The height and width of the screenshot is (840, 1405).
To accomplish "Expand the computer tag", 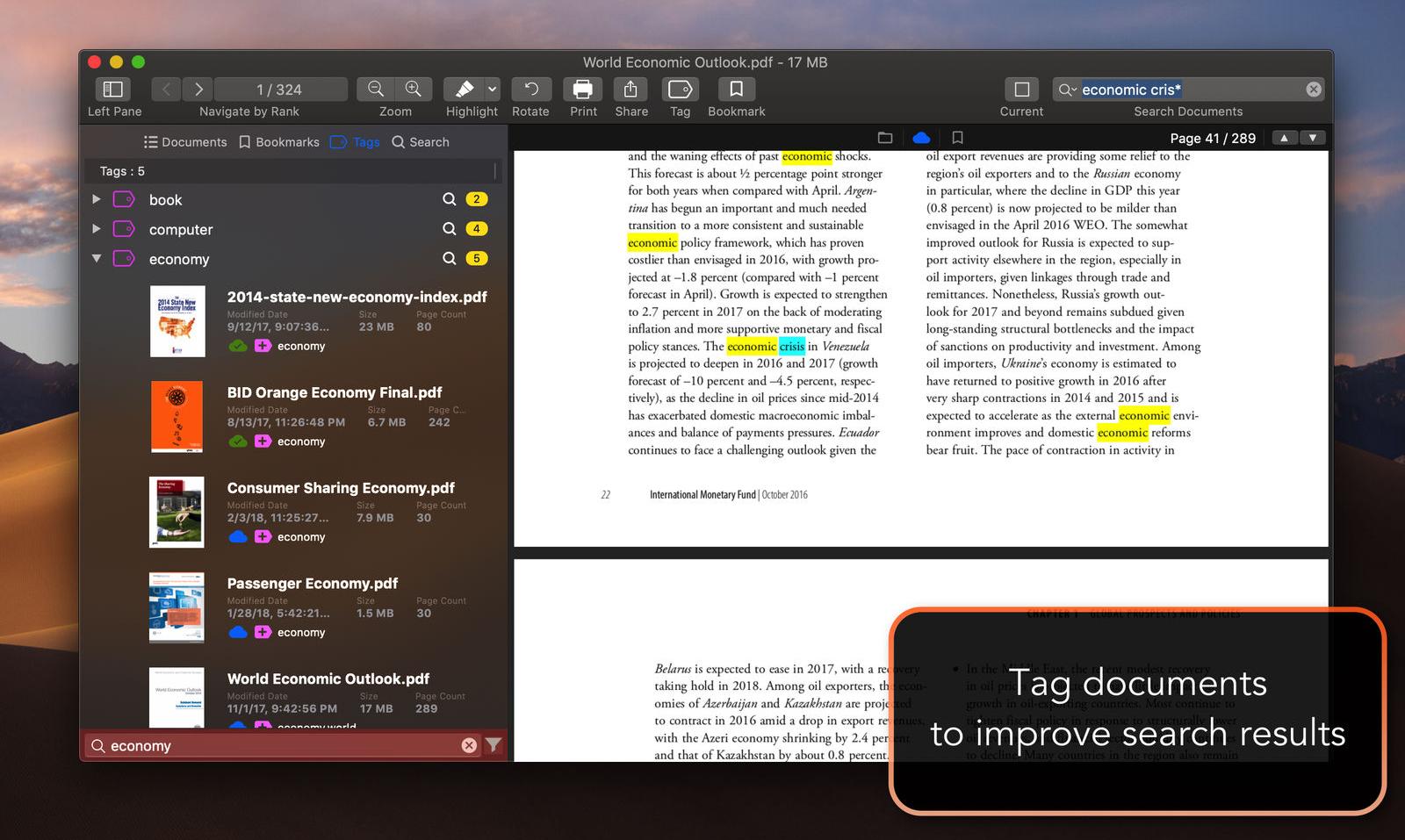I will 97,229.
